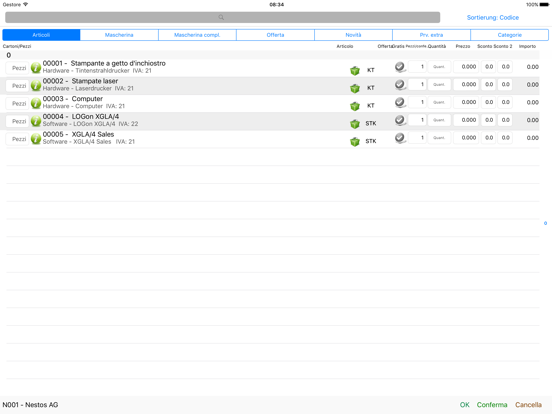This screenshot has width=552, height=414.
Task: Select text '00005 - XGLA/4 Sales'
Action: [78, 134]
